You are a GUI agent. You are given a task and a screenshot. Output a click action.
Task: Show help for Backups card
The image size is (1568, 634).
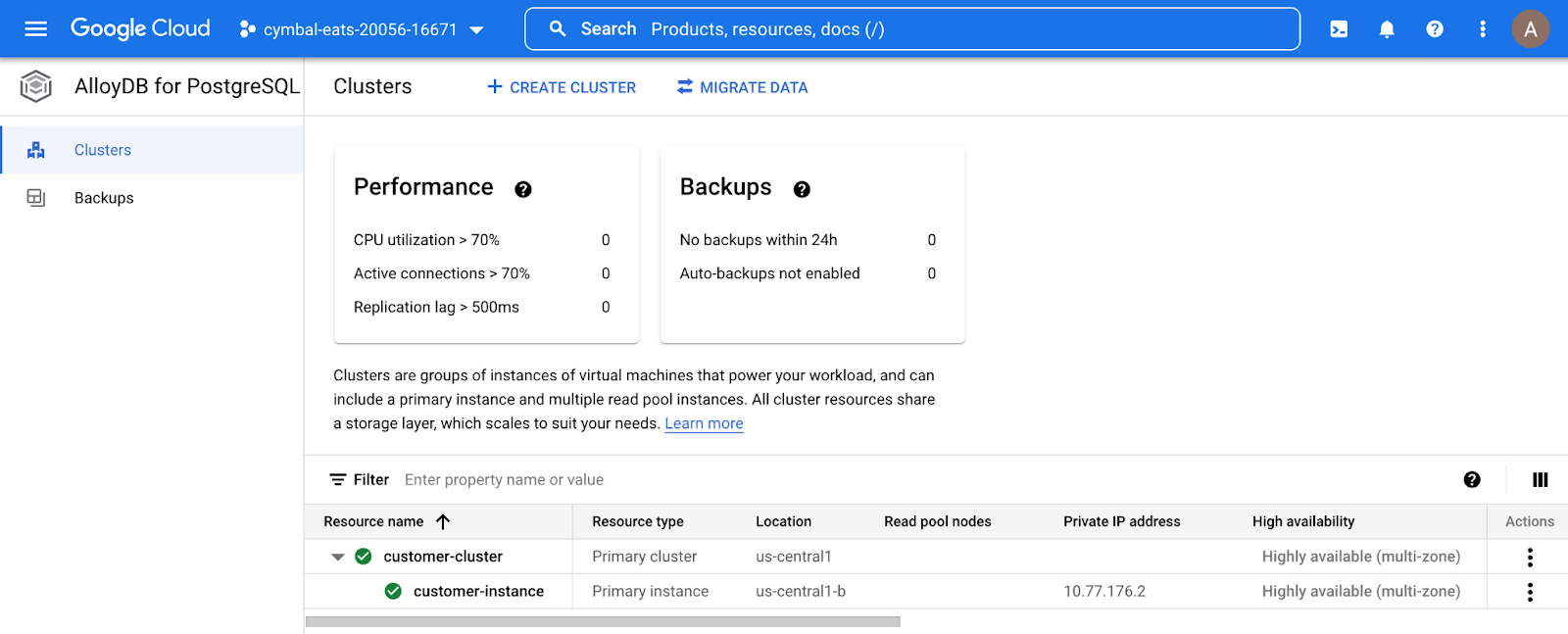[x=802, y=190]
